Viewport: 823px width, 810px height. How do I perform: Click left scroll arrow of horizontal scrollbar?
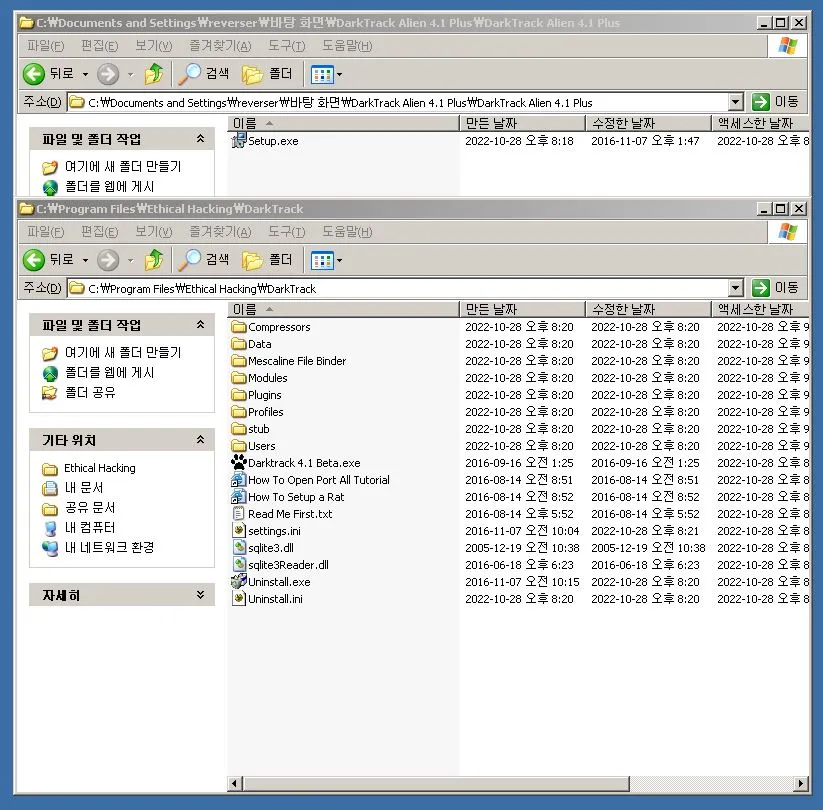pos(234,784)
